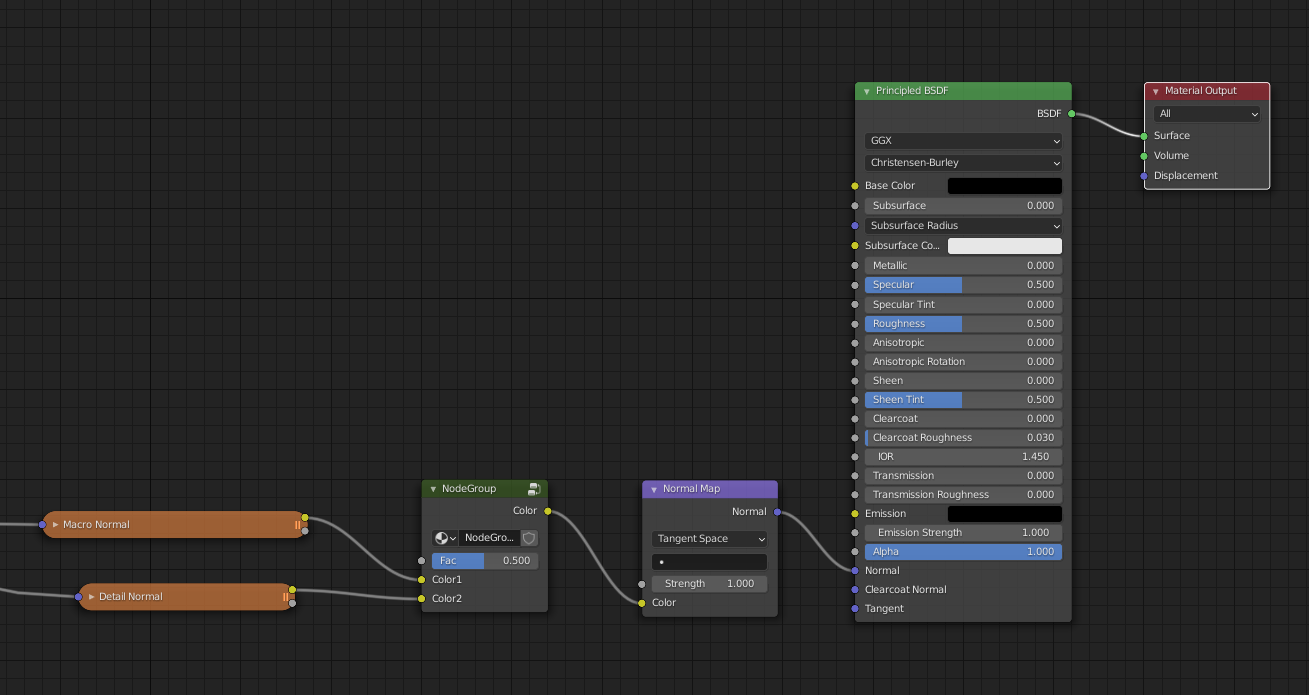Click the Color output socket on NodeGroup
Viewport: 1309px width, 695px height.
[547, 511]
